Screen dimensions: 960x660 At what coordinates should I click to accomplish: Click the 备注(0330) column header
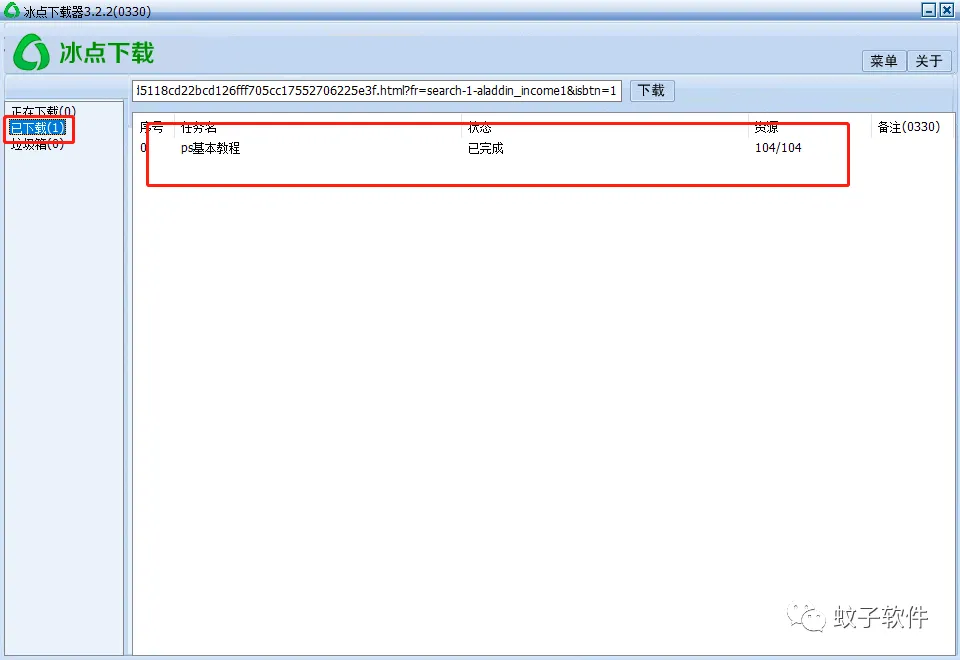click(909, 127)
